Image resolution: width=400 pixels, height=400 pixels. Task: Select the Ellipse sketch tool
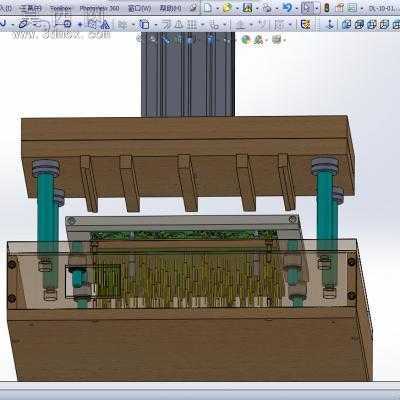pos(23,24)
